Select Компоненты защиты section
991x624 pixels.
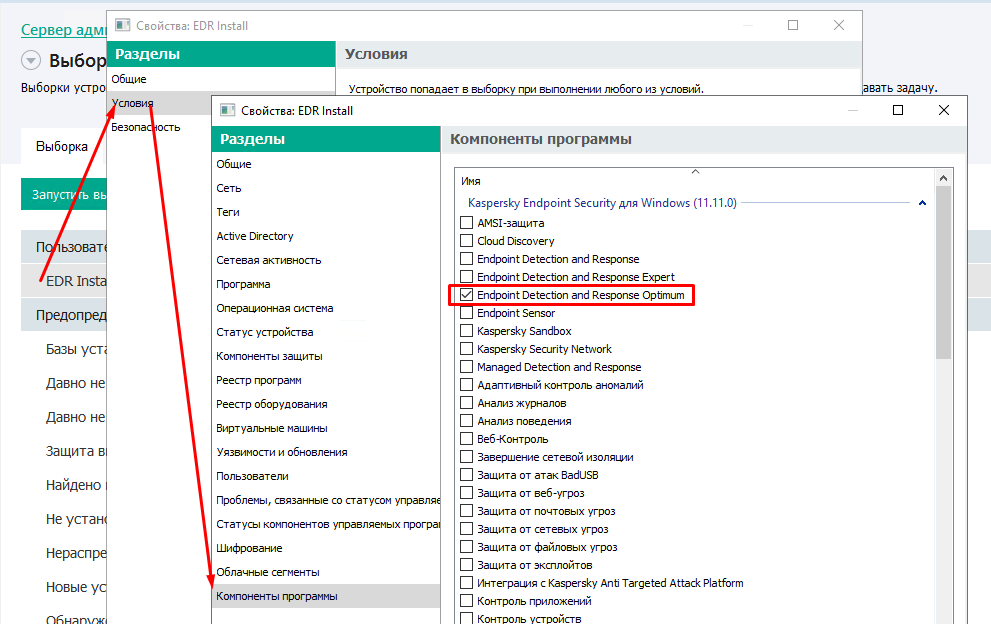point(326,356)
